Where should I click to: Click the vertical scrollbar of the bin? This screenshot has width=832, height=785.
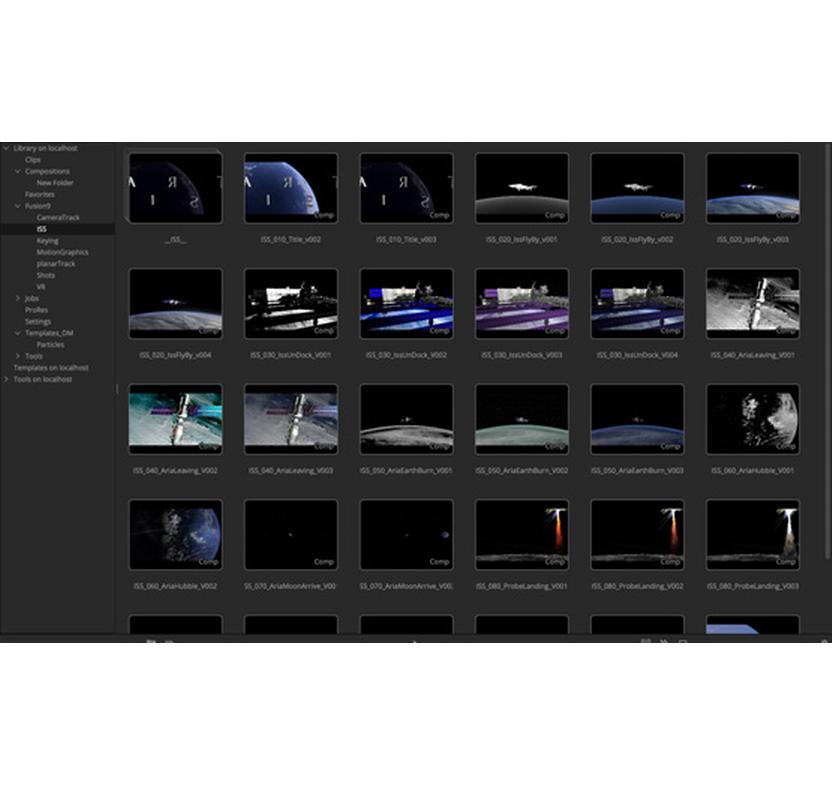(x=828, y=351)
